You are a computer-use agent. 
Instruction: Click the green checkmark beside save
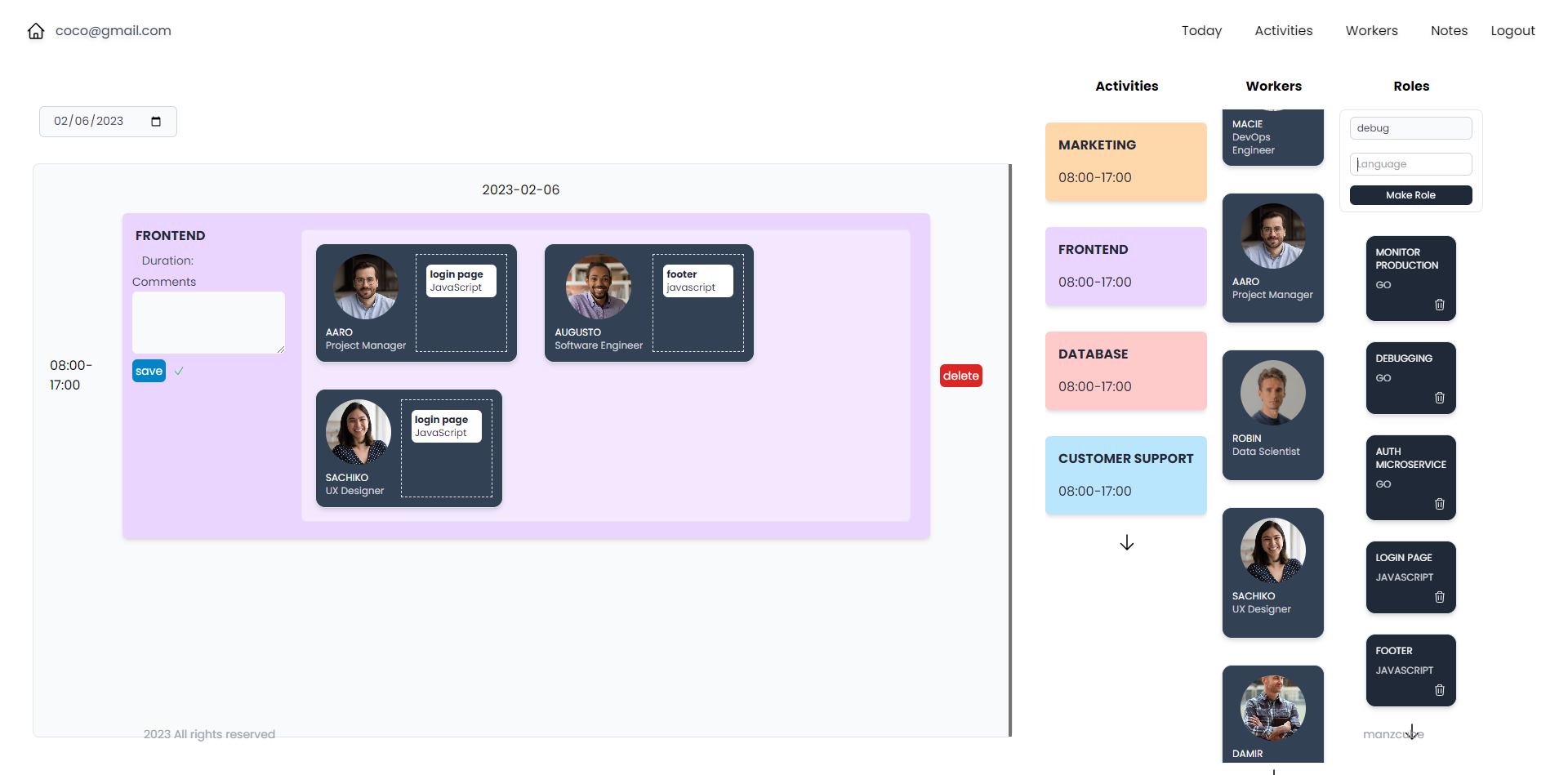[x=179, y=371]
